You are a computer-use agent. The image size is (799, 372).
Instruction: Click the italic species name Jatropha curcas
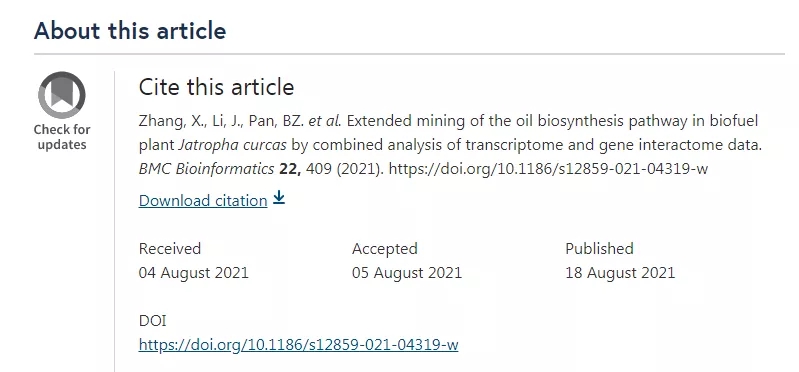coord(232,145)
